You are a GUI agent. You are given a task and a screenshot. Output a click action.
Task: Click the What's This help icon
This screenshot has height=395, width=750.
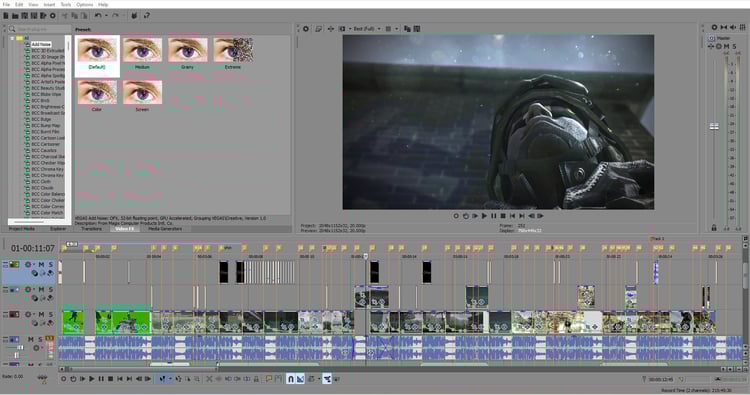coord(147,16)
